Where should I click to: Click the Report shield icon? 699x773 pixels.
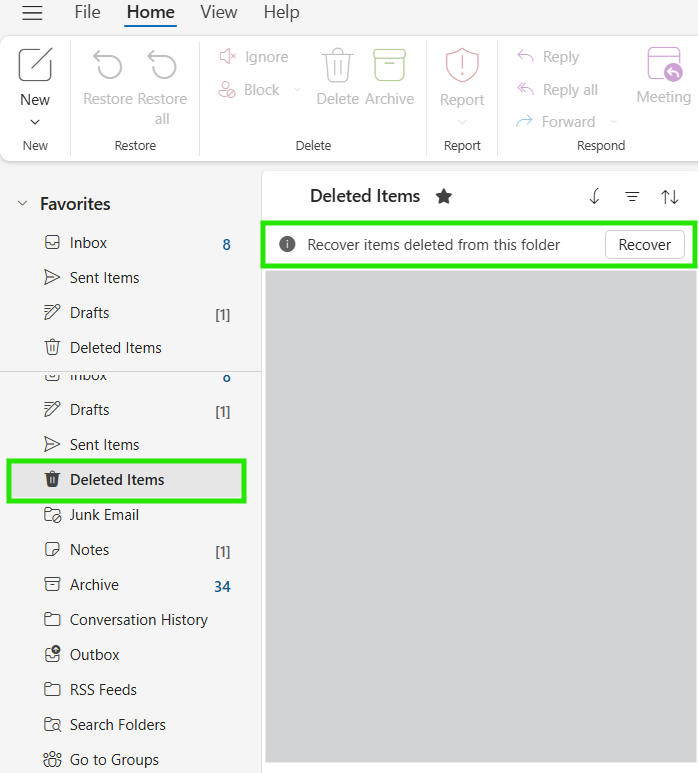[462, 65]
